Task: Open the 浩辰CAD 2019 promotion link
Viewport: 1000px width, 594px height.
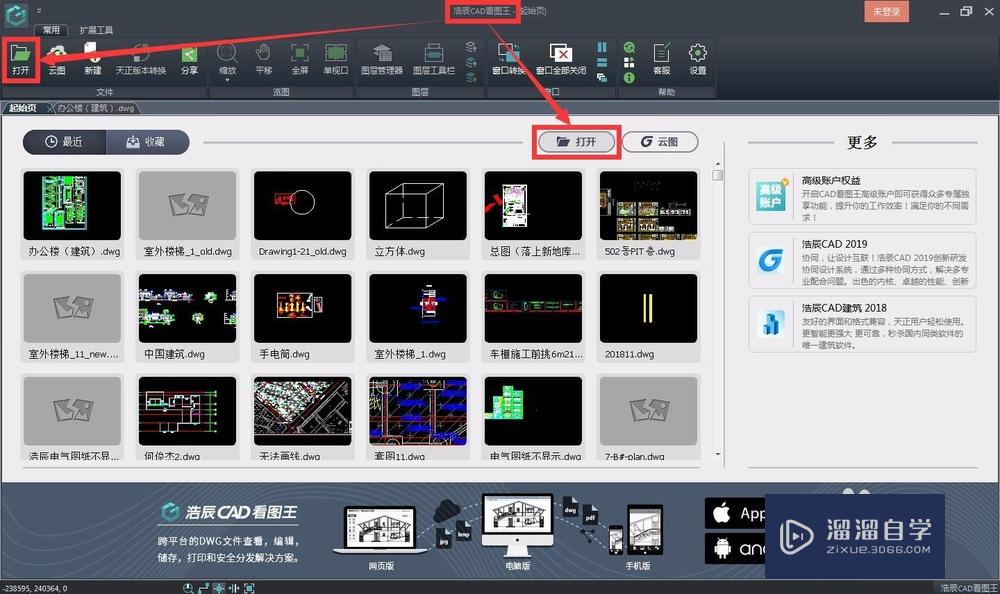Action: 862,257
